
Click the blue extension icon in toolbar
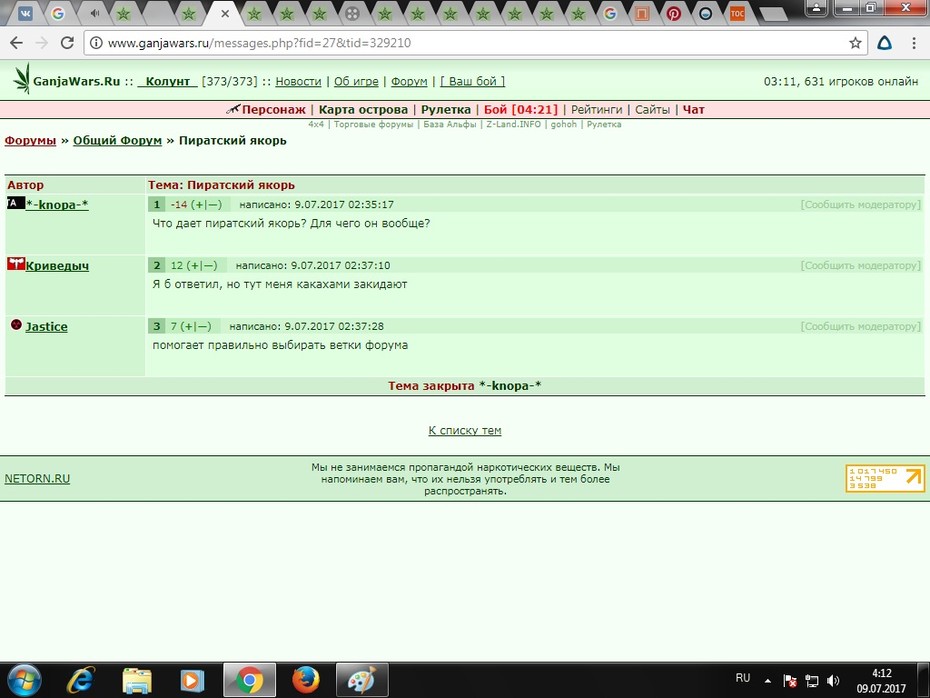(x=884, y=43)
